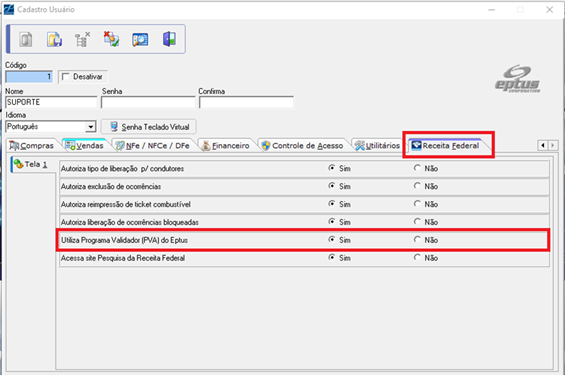Click the Senha Teclado Virtual button
Image resolution: width=565 pixels, height=375 pixels.
tap(149, 127)
